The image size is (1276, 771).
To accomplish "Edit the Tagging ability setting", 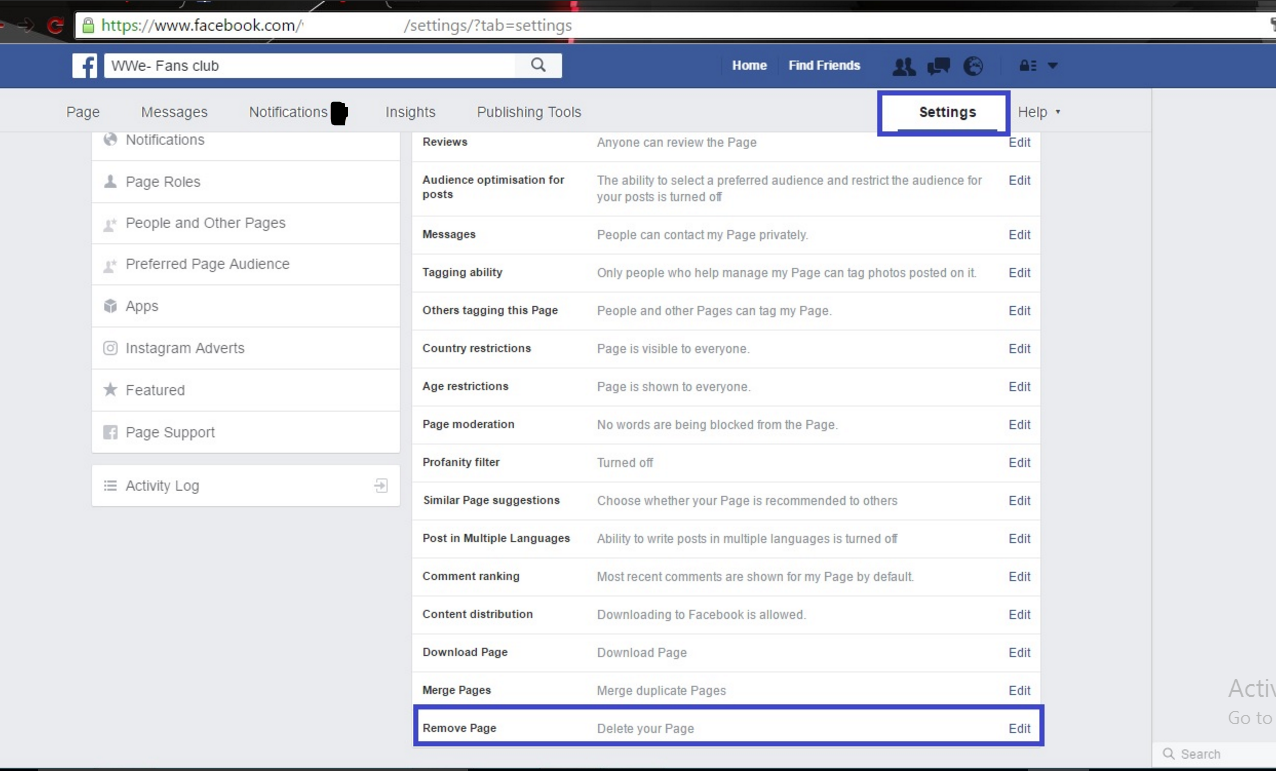I will (1019, 272).
